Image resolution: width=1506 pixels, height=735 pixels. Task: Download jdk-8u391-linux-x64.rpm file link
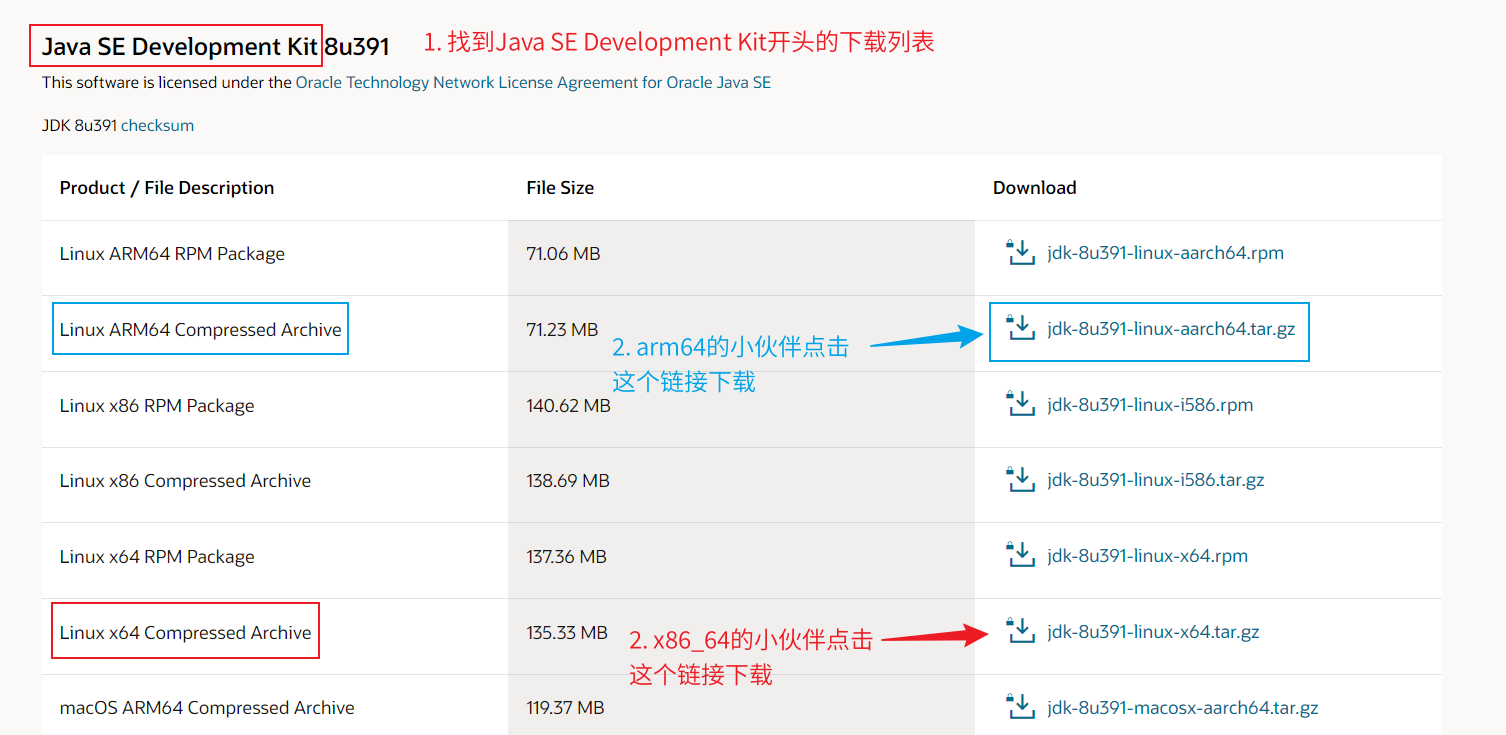[x=1147, y=556]
